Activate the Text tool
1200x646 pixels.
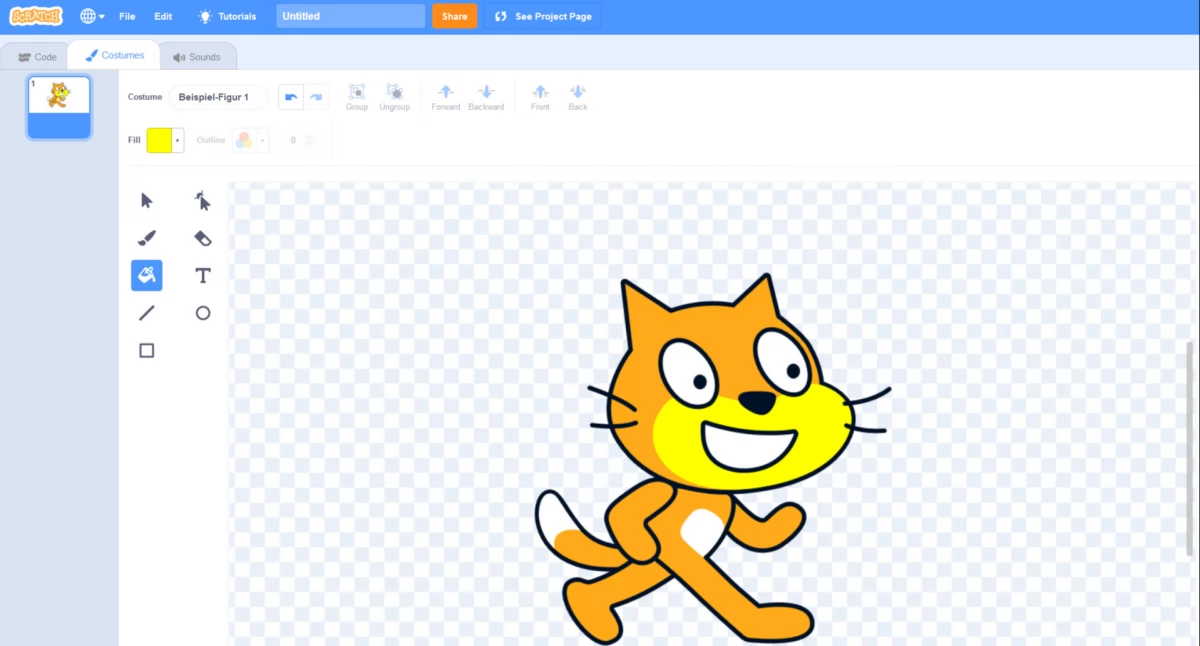pyautogui.click(x=203, y=275)
